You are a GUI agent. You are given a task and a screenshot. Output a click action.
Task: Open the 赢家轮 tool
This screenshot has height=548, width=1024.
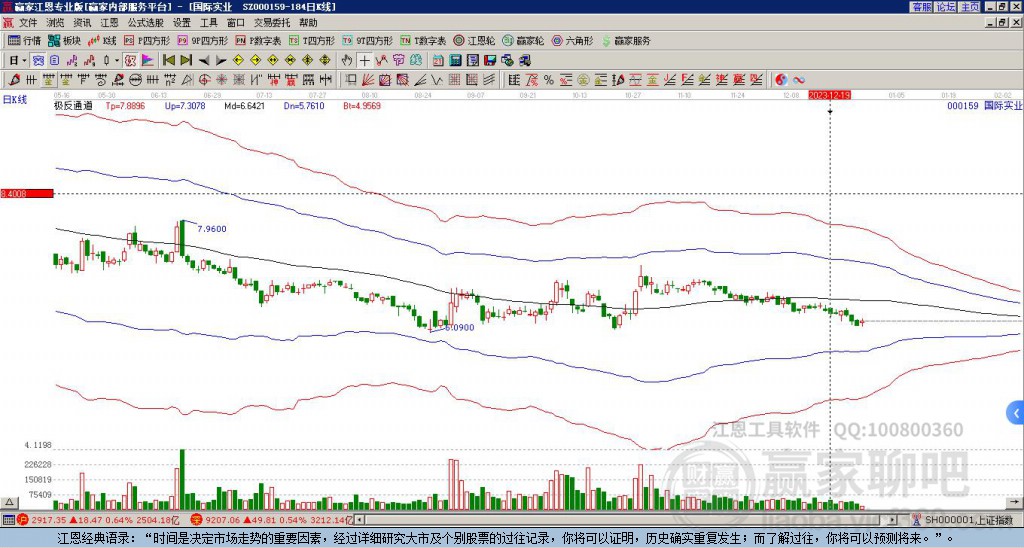point(523,40)
